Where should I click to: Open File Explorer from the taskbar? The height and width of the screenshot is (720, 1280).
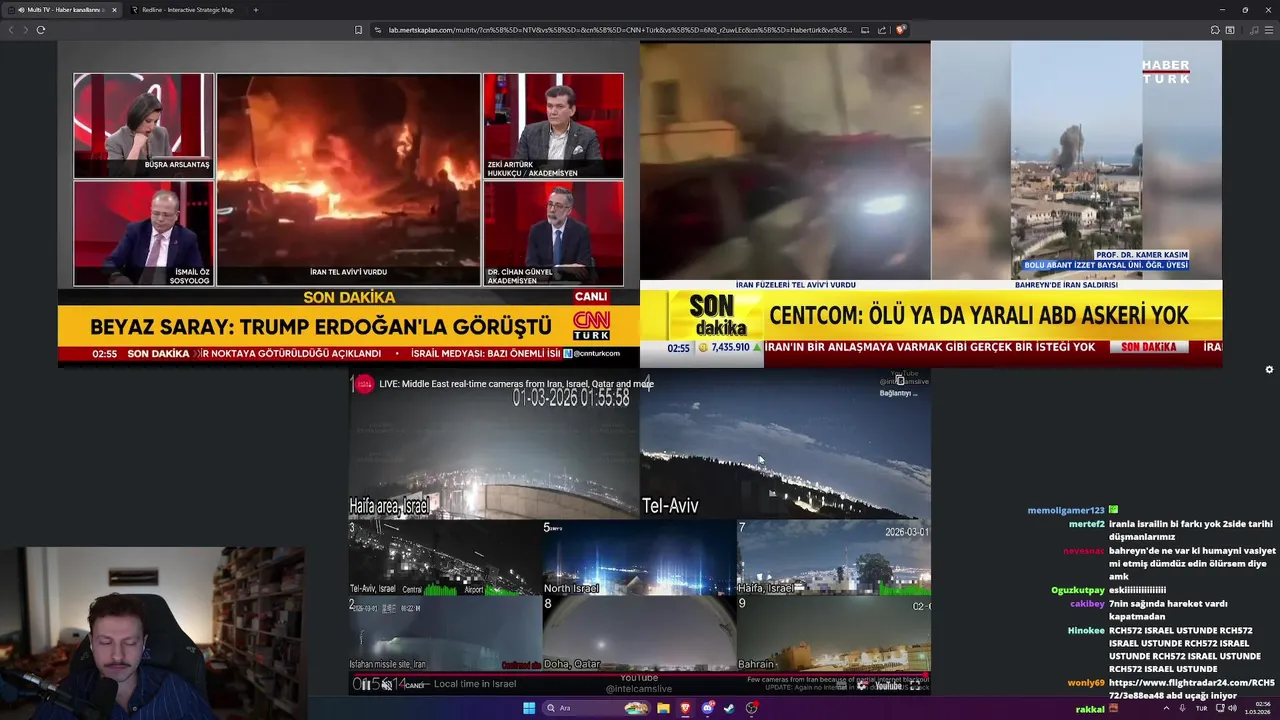(x=663, y=708)
